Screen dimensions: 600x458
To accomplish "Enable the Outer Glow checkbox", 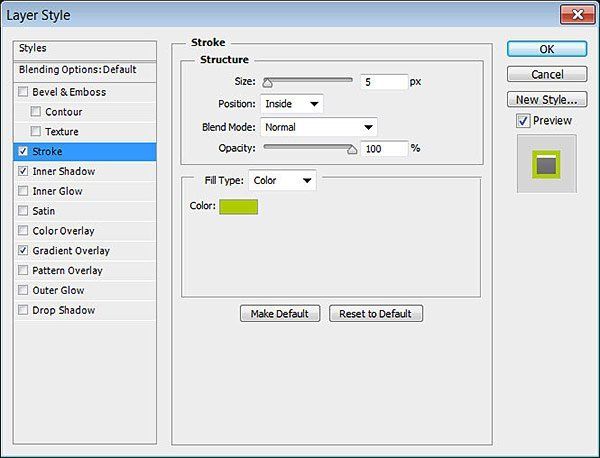I will [23, 290].
